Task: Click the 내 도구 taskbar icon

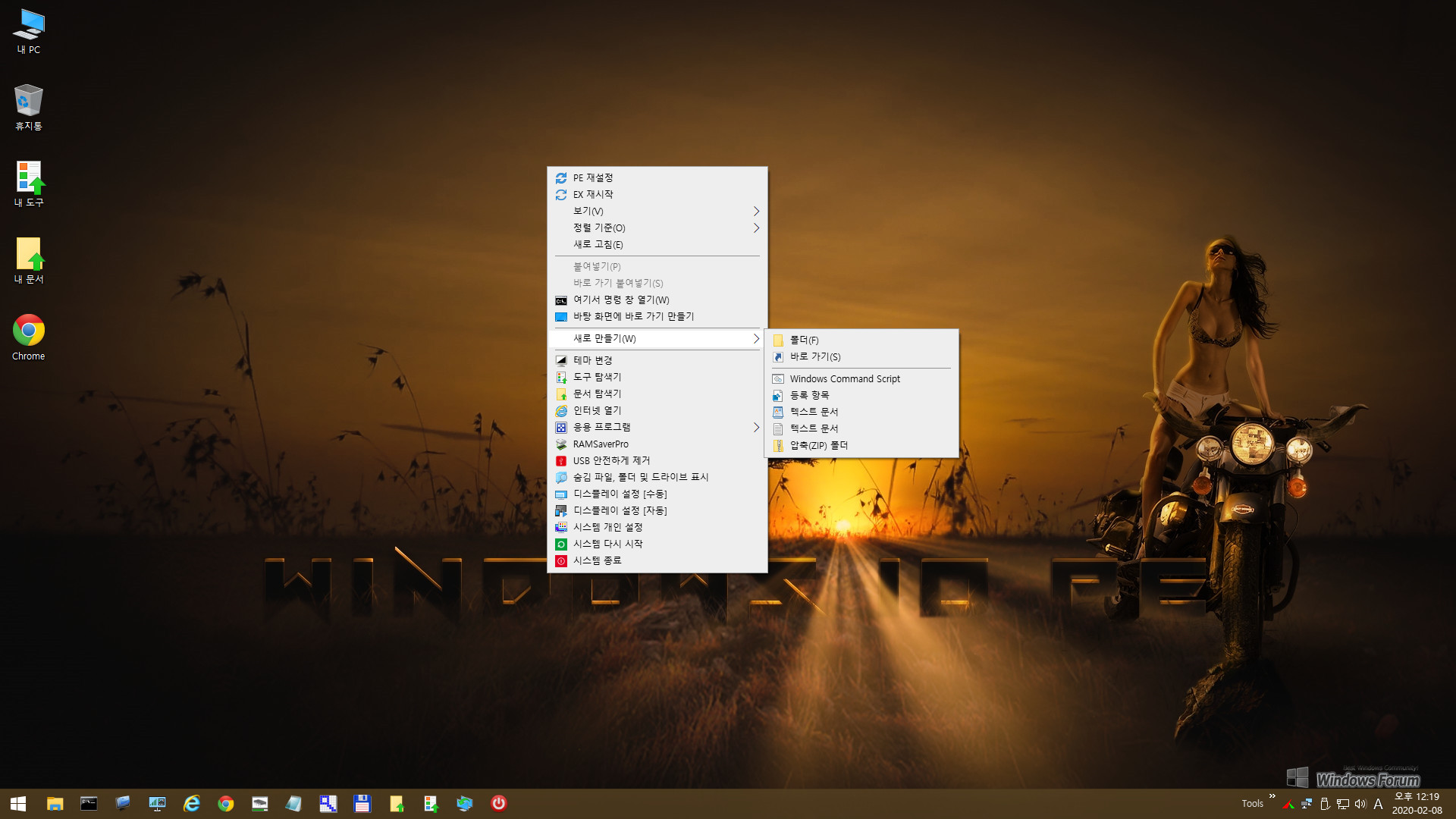Action: [431, 803]
